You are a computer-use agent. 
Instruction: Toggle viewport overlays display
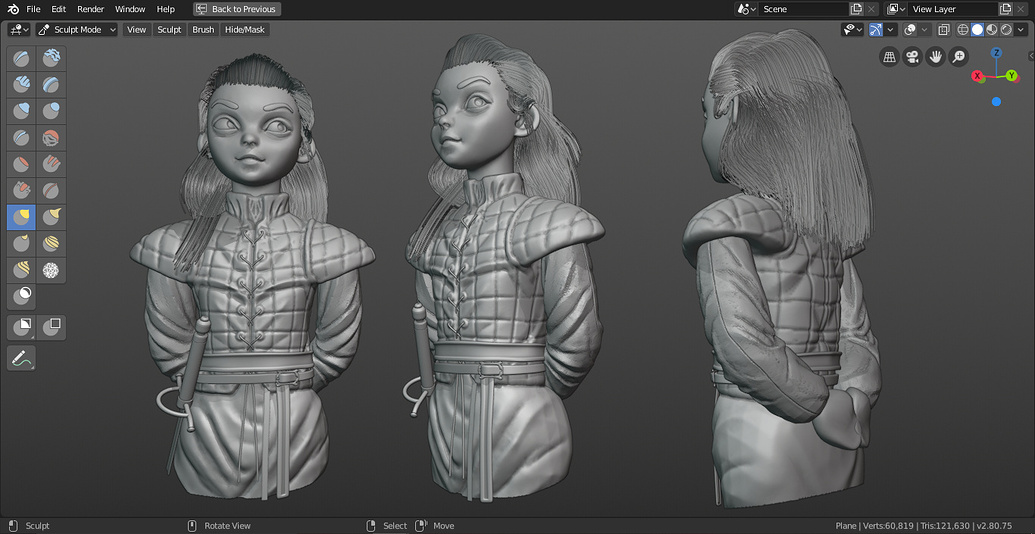tap(910, 30)
